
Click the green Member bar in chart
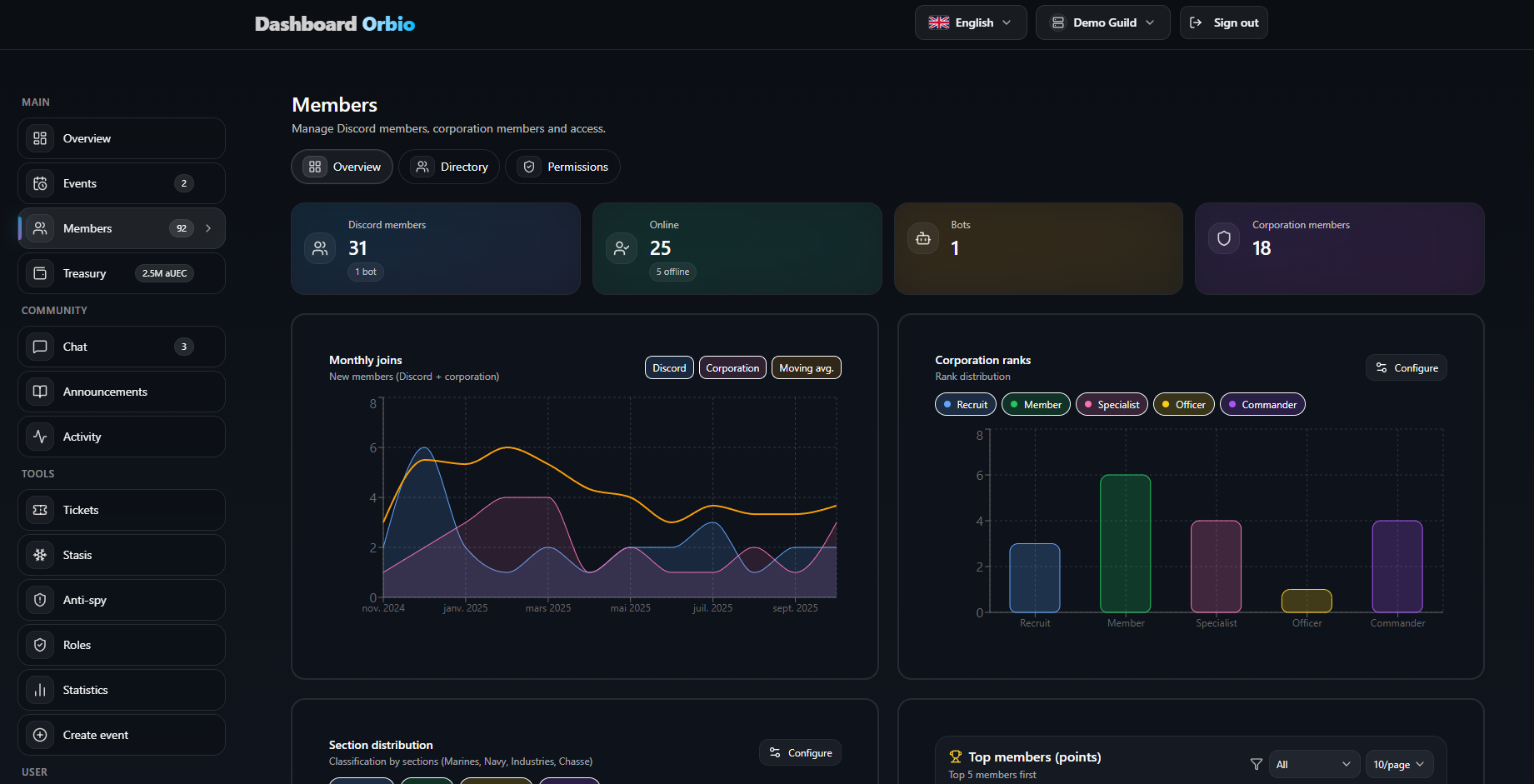pos(1125,543)
